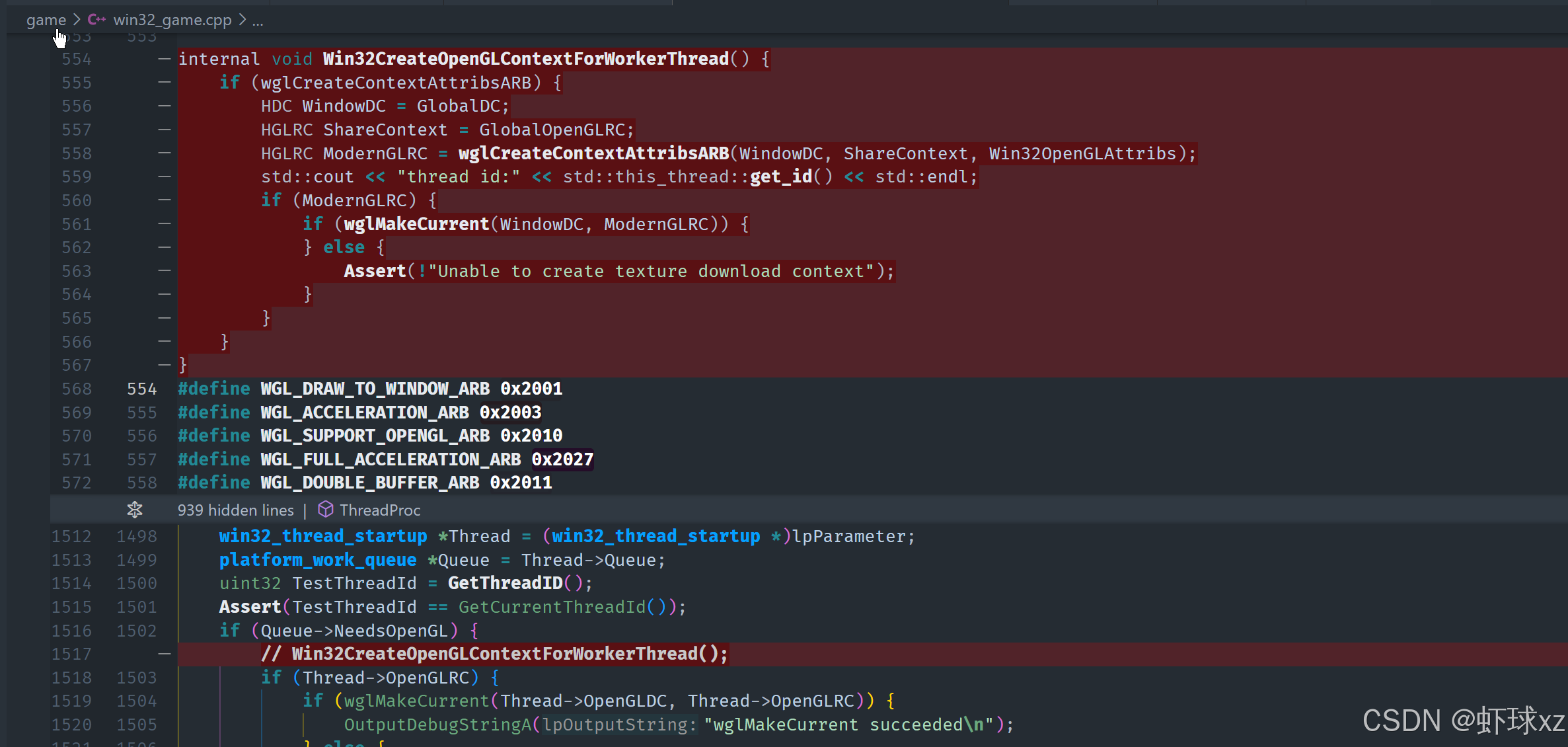
Task: Click the commented-out Win32CreateOpenGLContextForWorkerThread call
Action: point(494,654)
